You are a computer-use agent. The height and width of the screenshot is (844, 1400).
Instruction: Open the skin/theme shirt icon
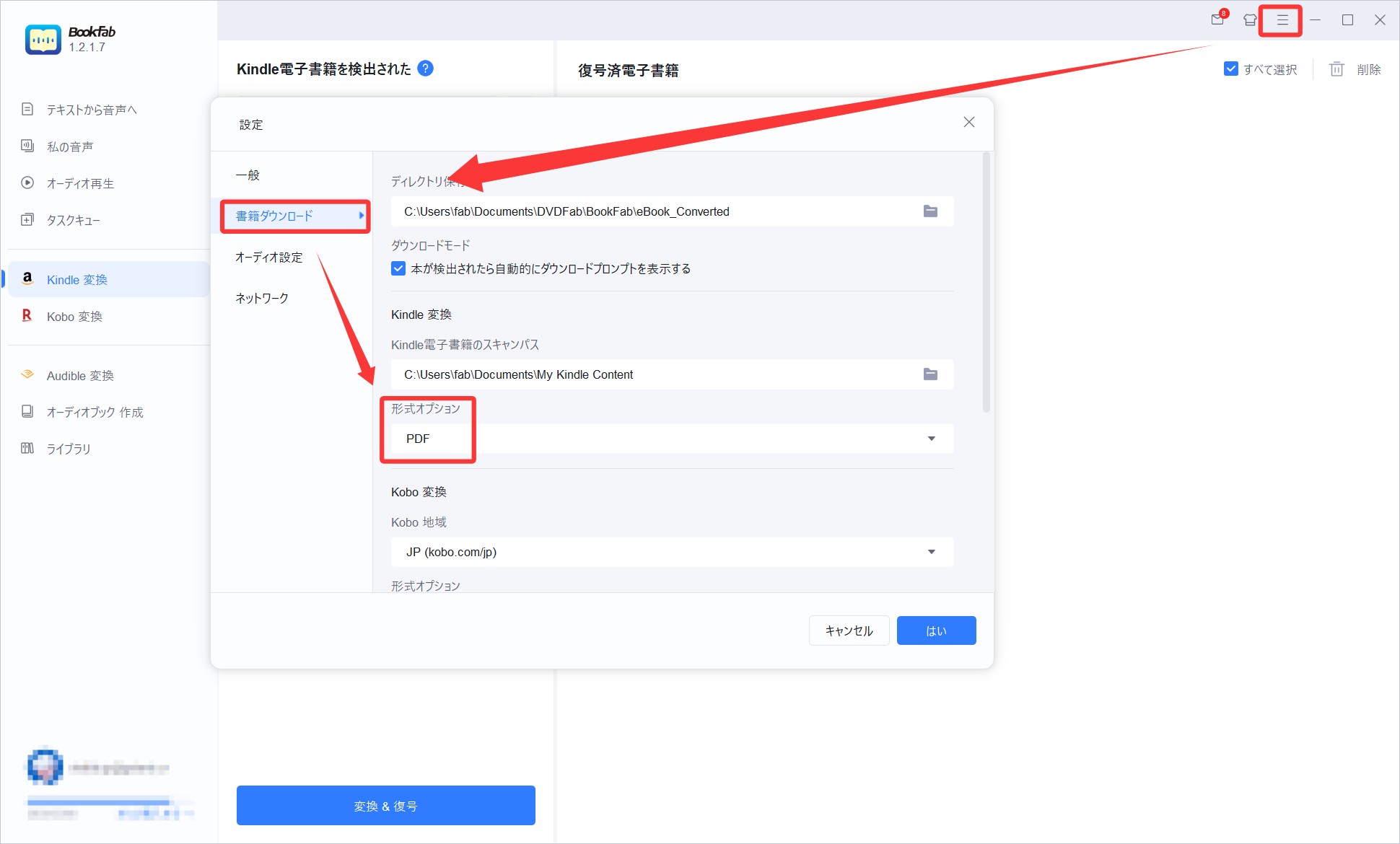tap(1250, 20)
